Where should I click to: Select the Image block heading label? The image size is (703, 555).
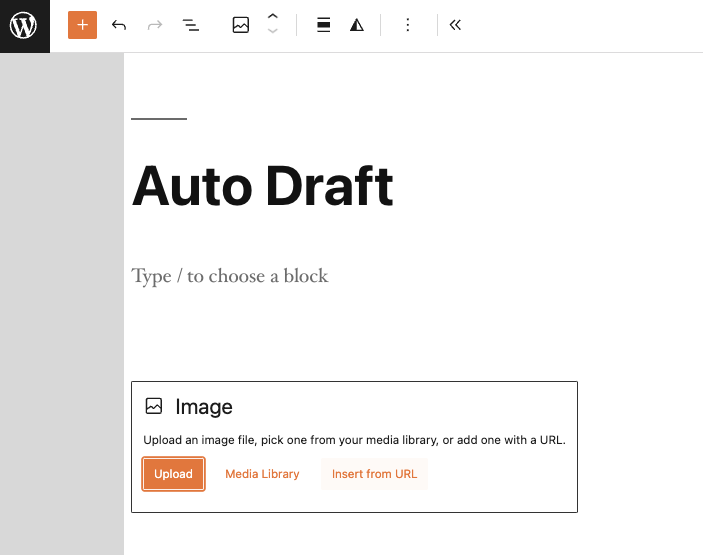point(204,407)
